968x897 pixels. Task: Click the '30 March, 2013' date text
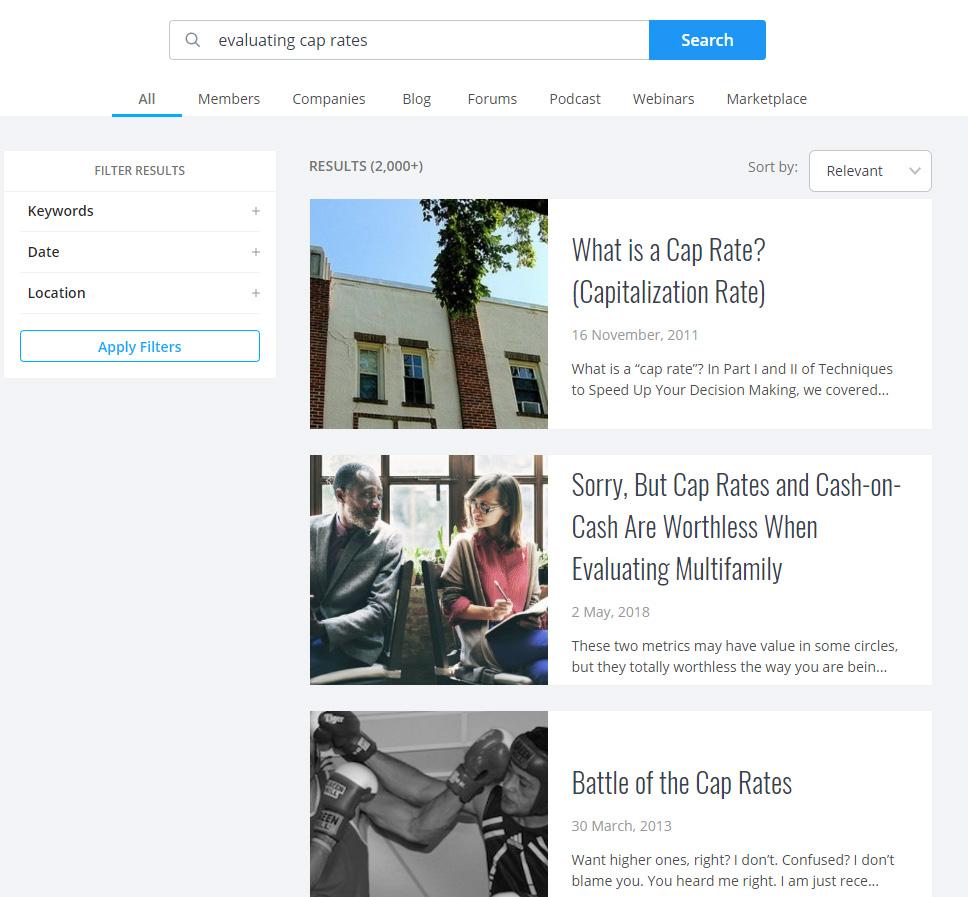coord(621,826)
